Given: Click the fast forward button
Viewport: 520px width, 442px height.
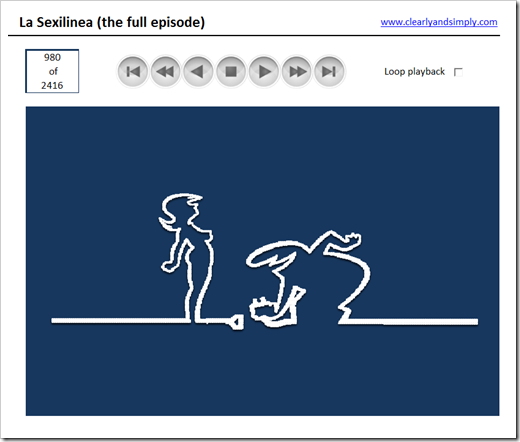Looking at the screenshot, I should click(296, 71).
